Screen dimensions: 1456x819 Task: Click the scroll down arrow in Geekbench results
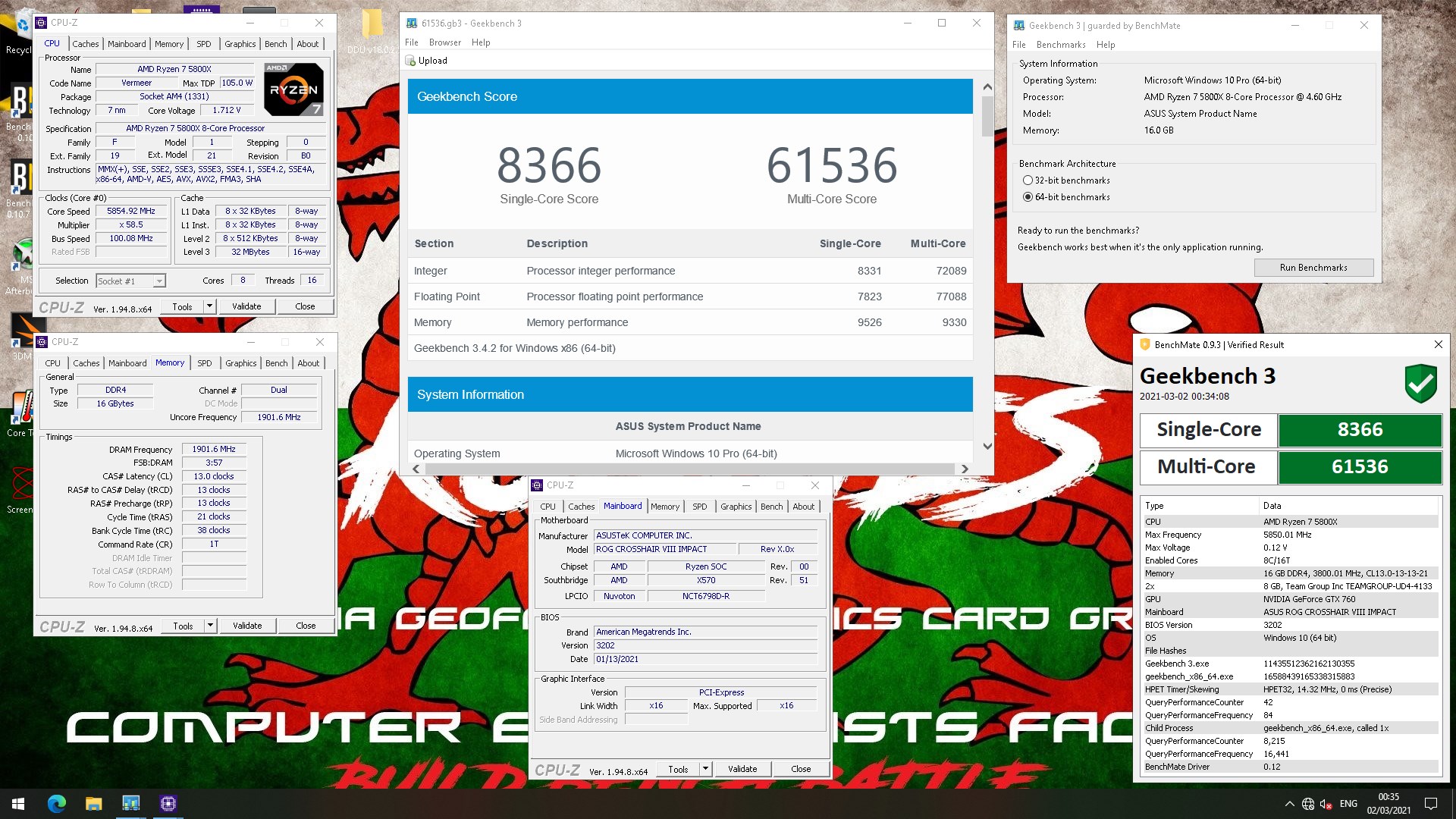pos(987,446)
